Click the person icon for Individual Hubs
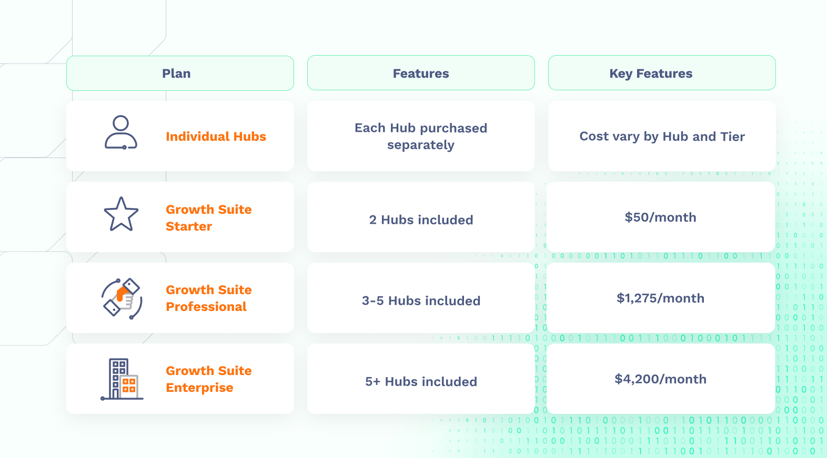This screenshot has height=458, width=827. (x=121, y=132)
